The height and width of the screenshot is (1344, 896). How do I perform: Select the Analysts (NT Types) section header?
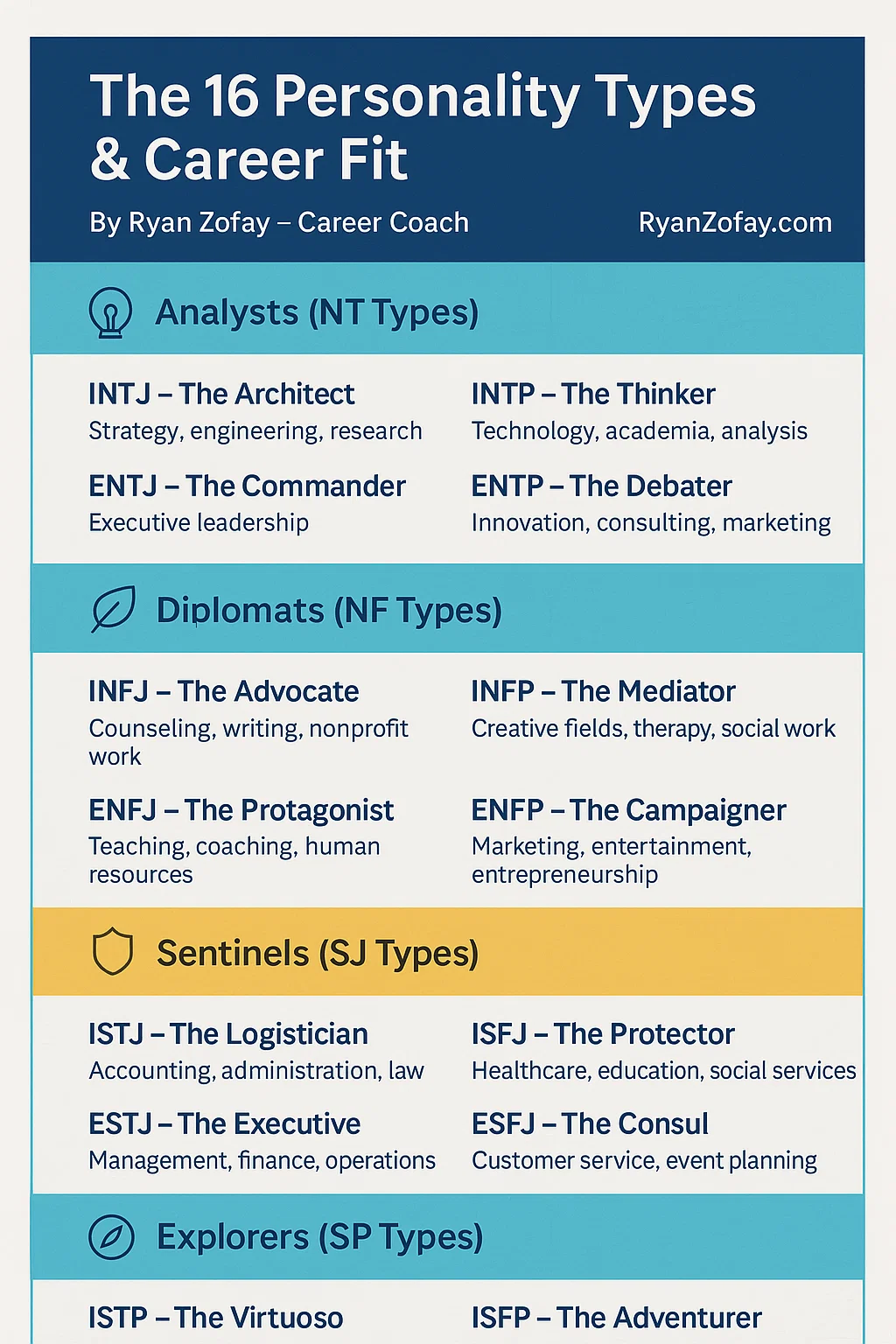[317, 312]
